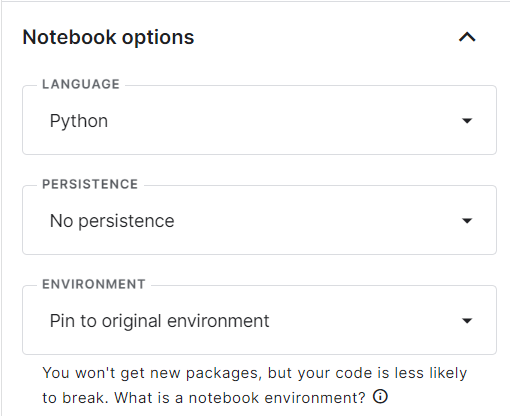Select the Persistence combo box
This screenshot has width=510, height=416.
pyautogui.click(x=259, y=220)
